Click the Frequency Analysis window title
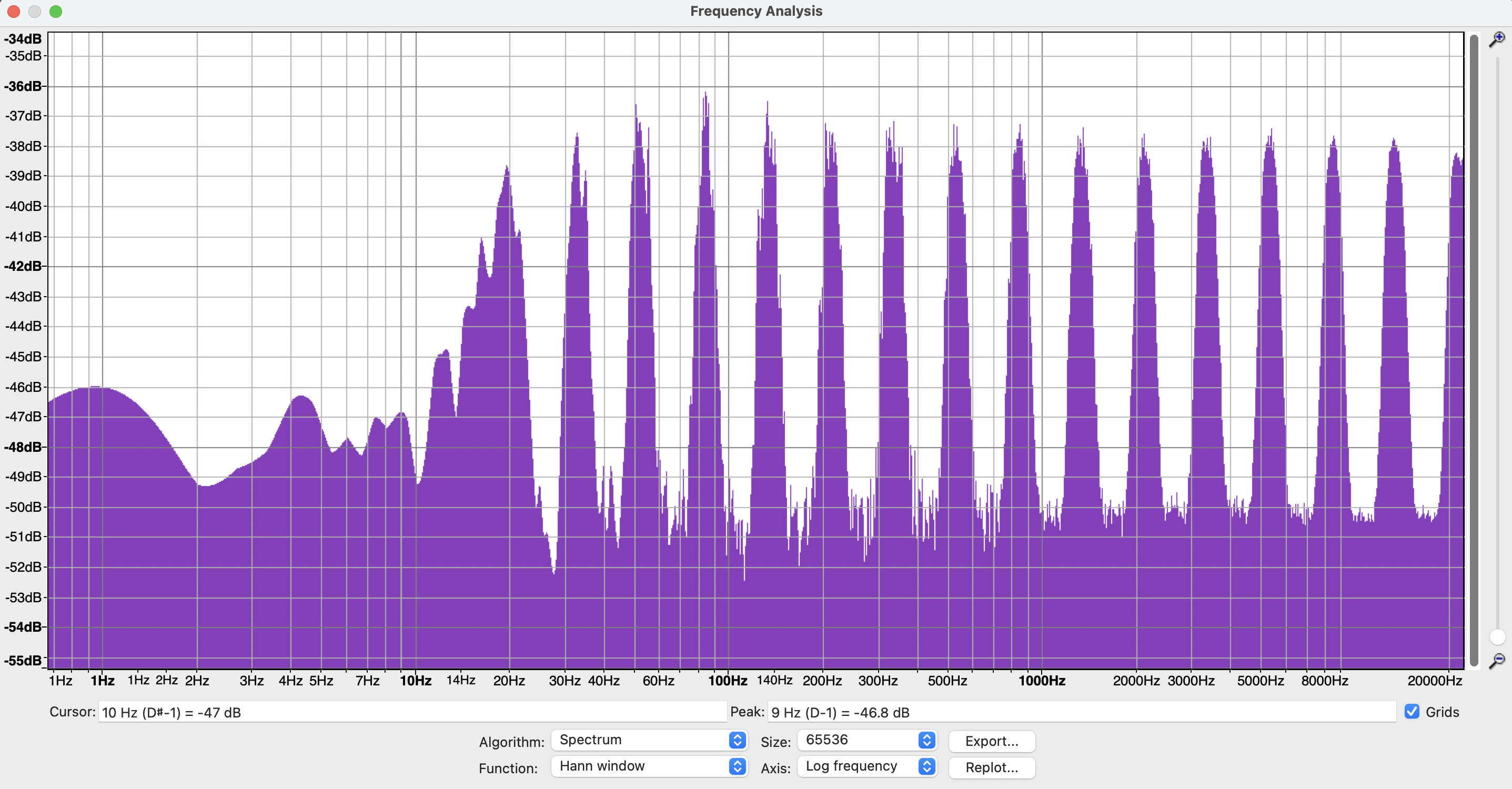Screen dimensions: 1512x789 pos(756,11)
